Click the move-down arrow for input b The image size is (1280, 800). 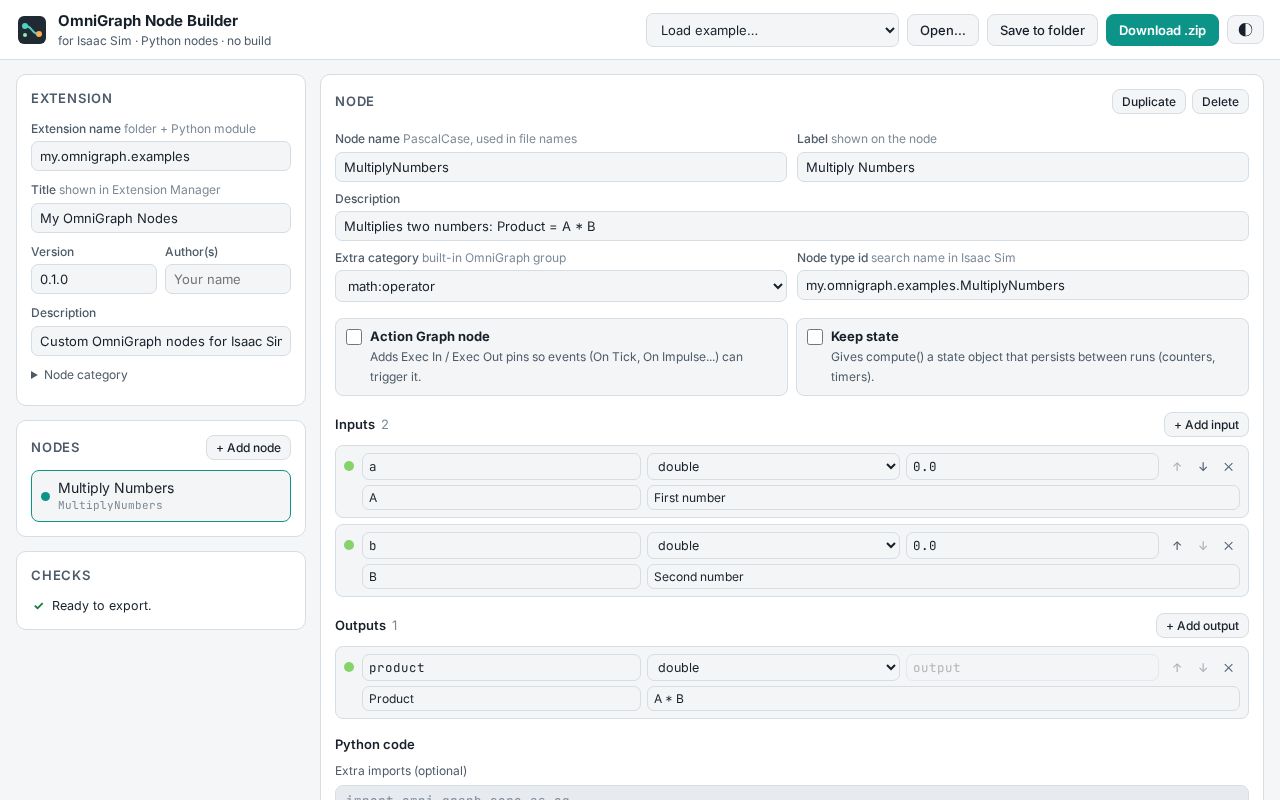click(1203, 546)
